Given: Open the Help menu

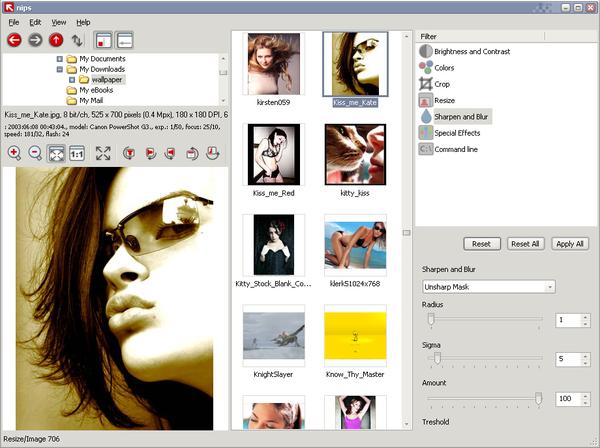Looking at the screenshot, I should pyautogui.click(x=83, y=23).
